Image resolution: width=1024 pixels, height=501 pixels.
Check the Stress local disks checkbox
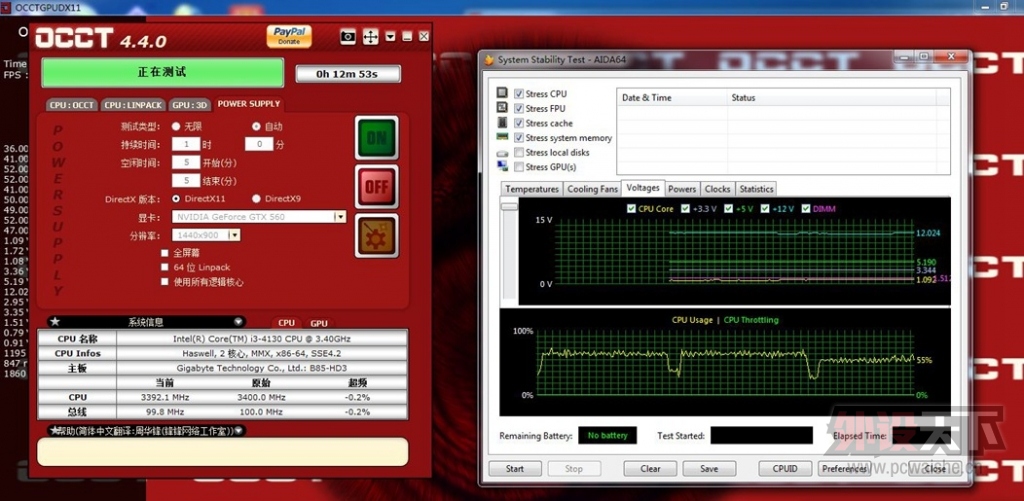pyautogui.click(x=519, y=152)
